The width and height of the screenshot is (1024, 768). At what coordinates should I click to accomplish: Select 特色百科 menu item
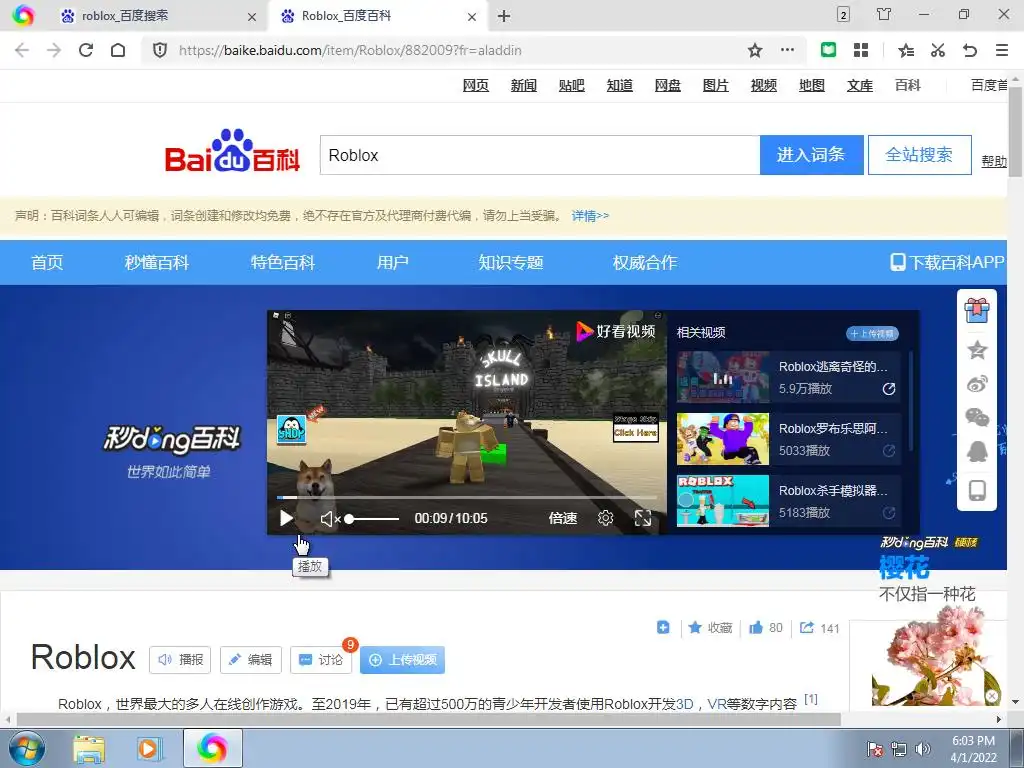pyautogui.click(x=283, y=263)
